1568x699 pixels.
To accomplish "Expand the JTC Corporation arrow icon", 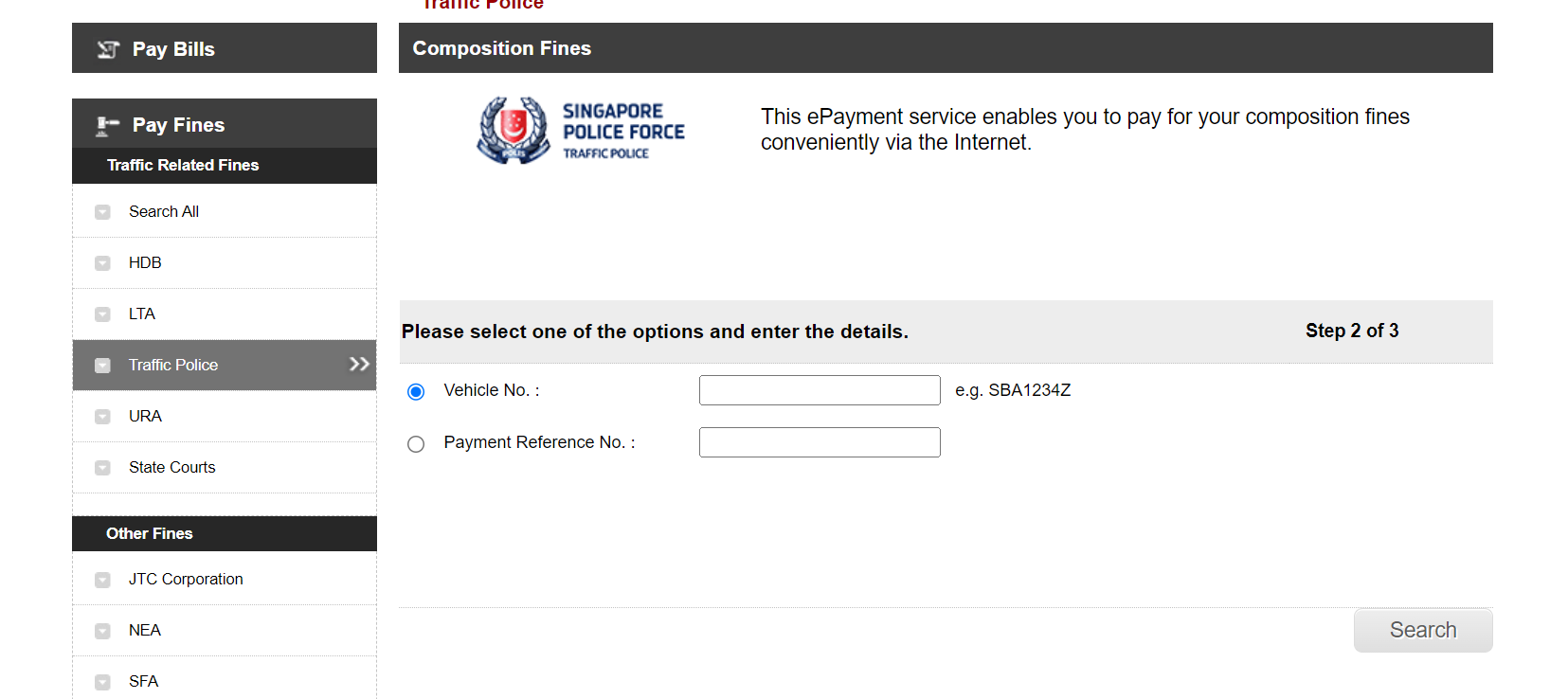I will [102, 580].
